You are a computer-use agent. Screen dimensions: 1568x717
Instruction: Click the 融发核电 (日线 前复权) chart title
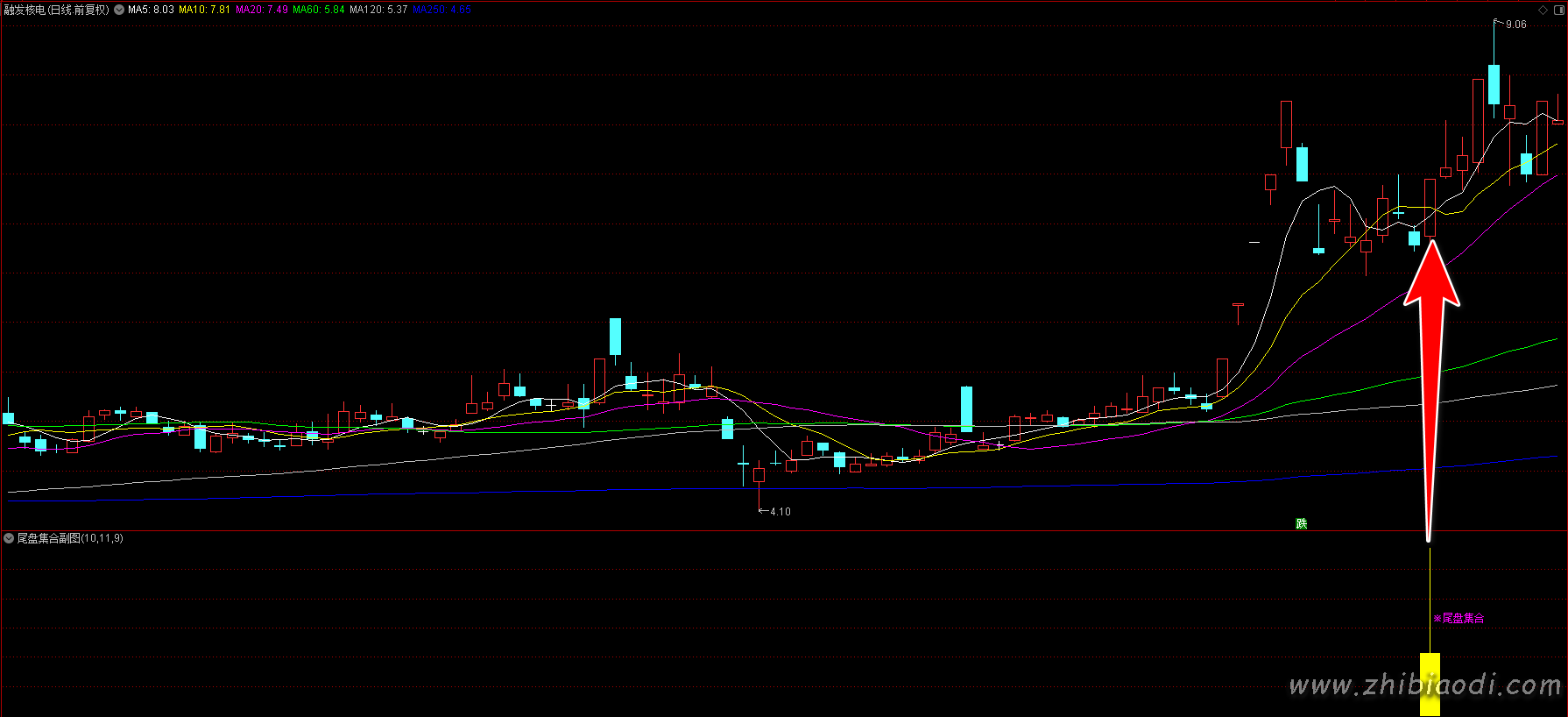click(x=56, y=10)
